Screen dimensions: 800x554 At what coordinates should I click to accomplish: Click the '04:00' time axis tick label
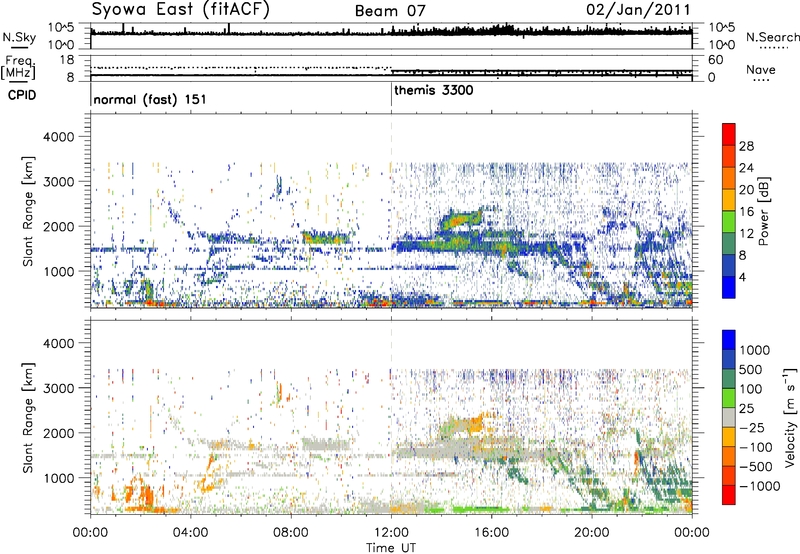pos(190,533)
